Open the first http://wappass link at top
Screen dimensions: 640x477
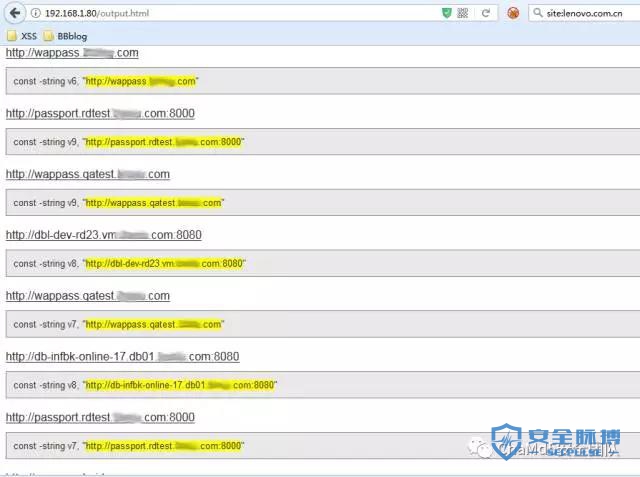72,53
